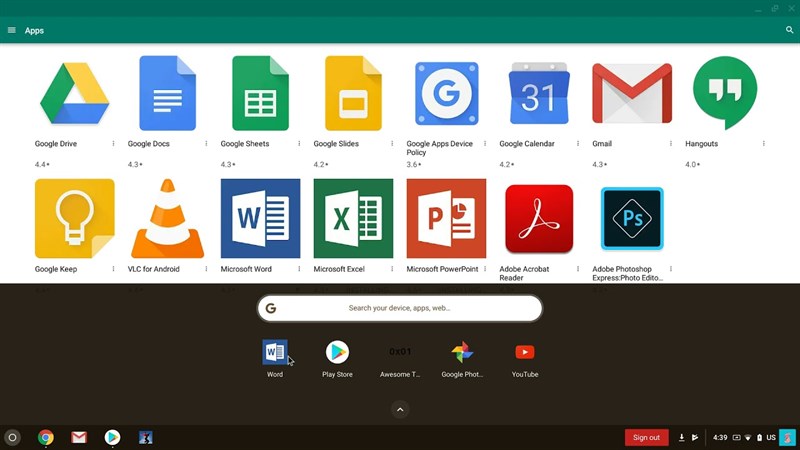
Task: Open Google Apps Device Policy icon
Action: point(446,93)
